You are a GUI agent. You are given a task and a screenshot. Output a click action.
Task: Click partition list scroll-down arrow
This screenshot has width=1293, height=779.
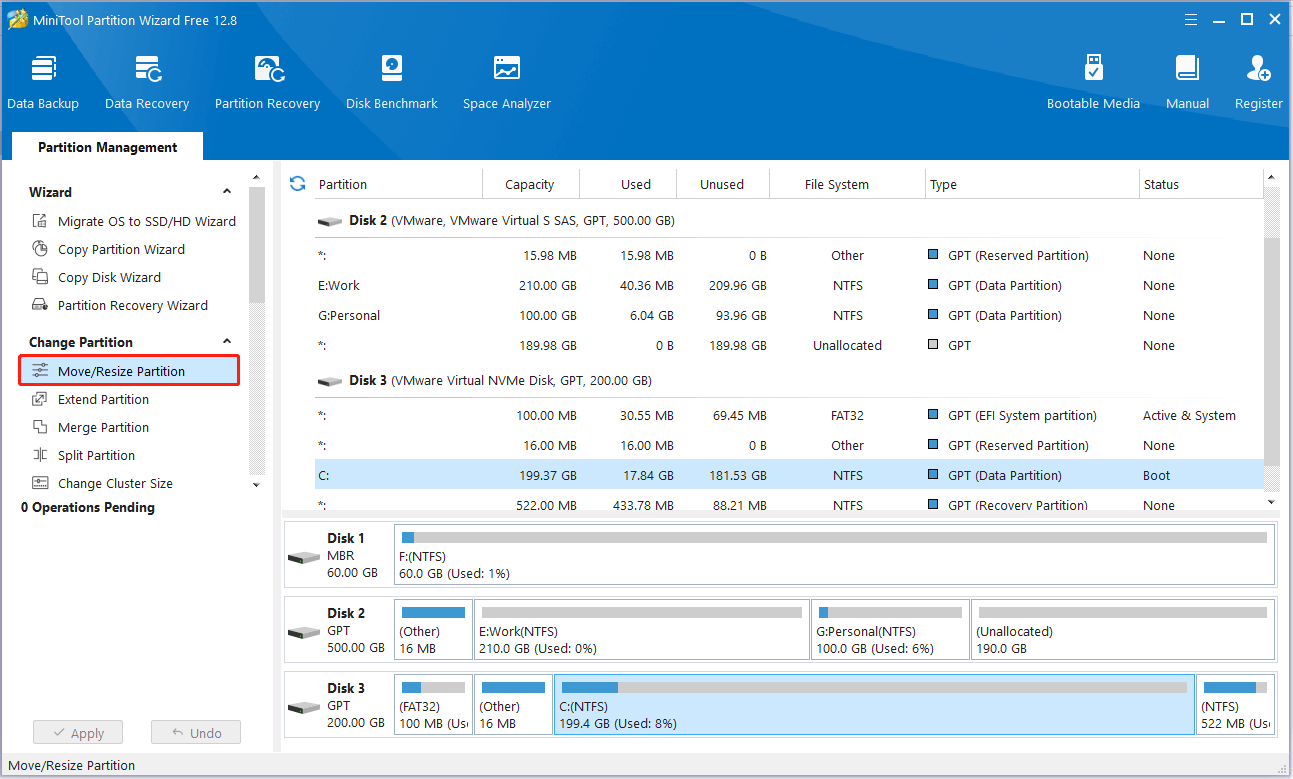point(1272,502)
